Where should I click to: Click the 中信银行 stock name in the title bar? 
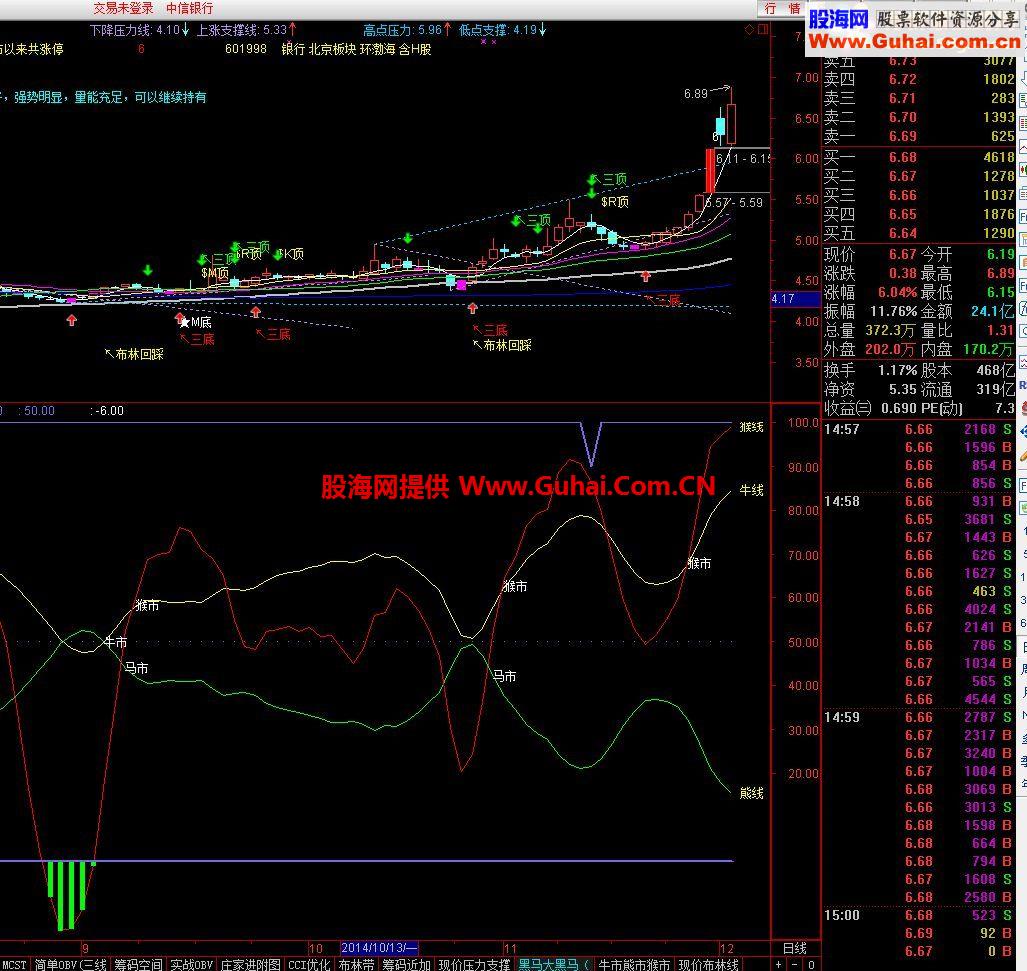click(189, 9)
